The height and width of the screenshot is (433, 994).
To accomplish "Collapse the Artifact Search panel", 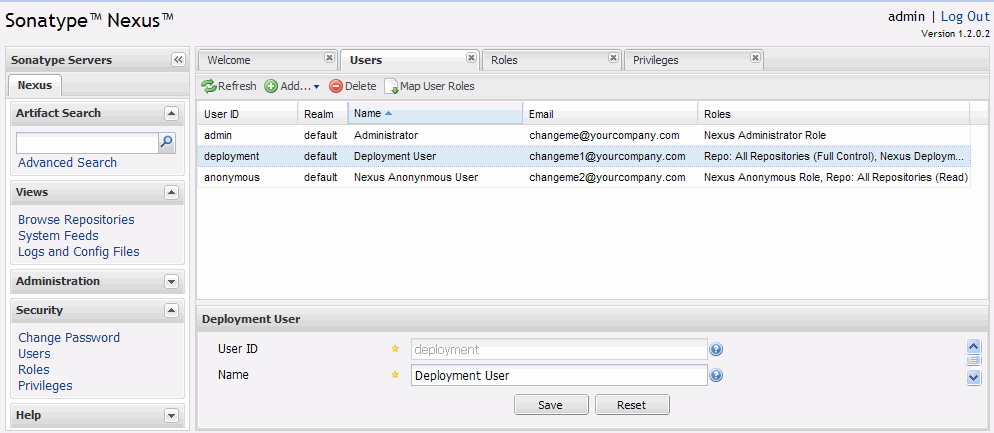I will pos(171,114).
